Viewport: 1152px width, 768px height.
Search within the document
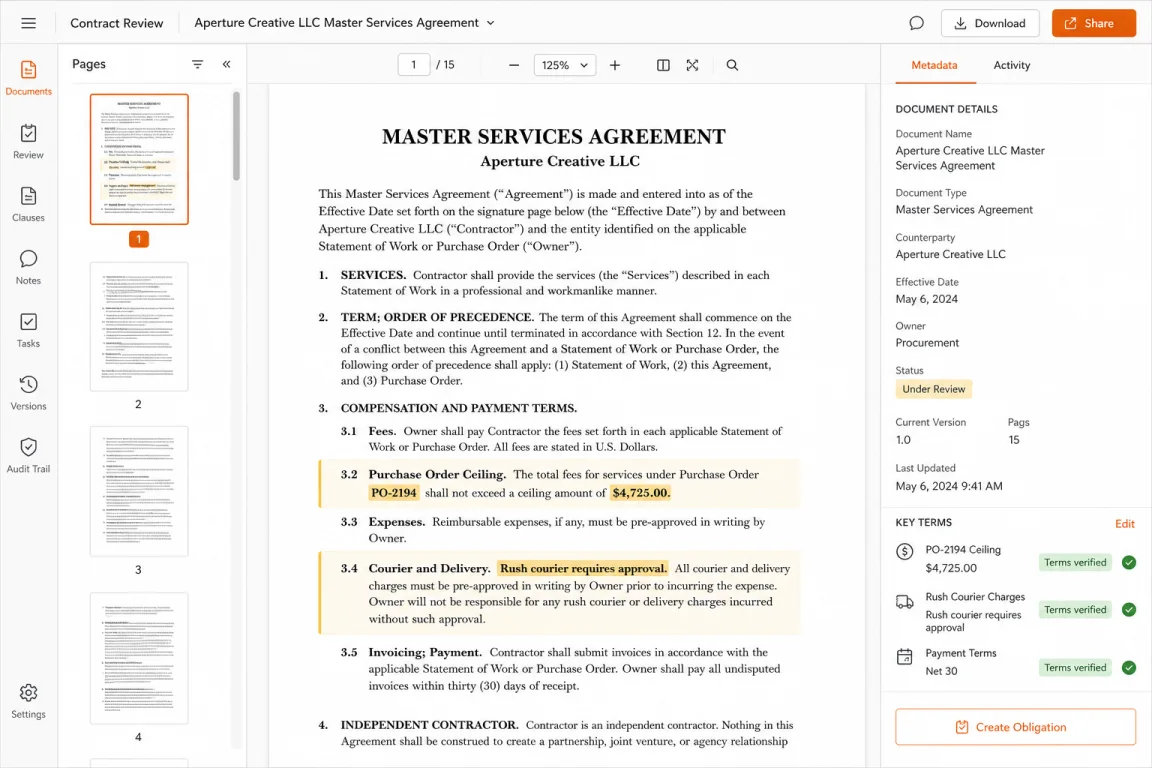[x=732, y=65]
